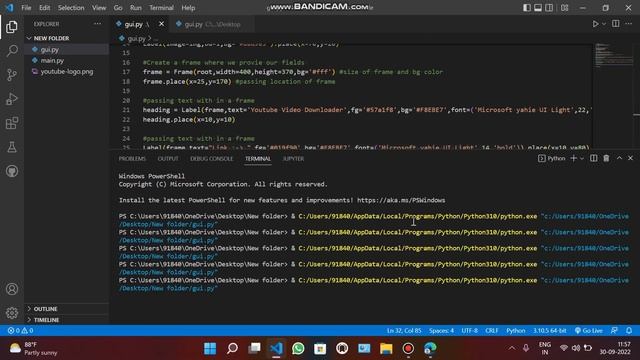Open the Extensions view
The image size is (640, 360).
click(x=12, y=123)
